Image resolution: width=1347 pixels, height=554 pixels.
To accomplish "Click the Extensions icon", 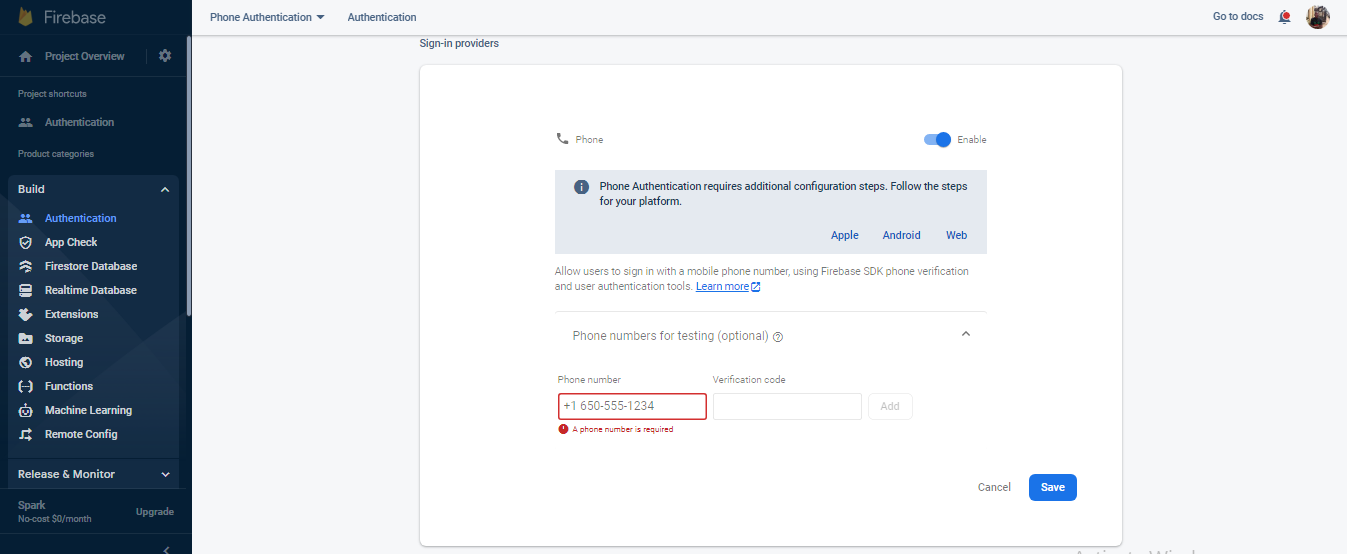I will (x=26, y=314).
